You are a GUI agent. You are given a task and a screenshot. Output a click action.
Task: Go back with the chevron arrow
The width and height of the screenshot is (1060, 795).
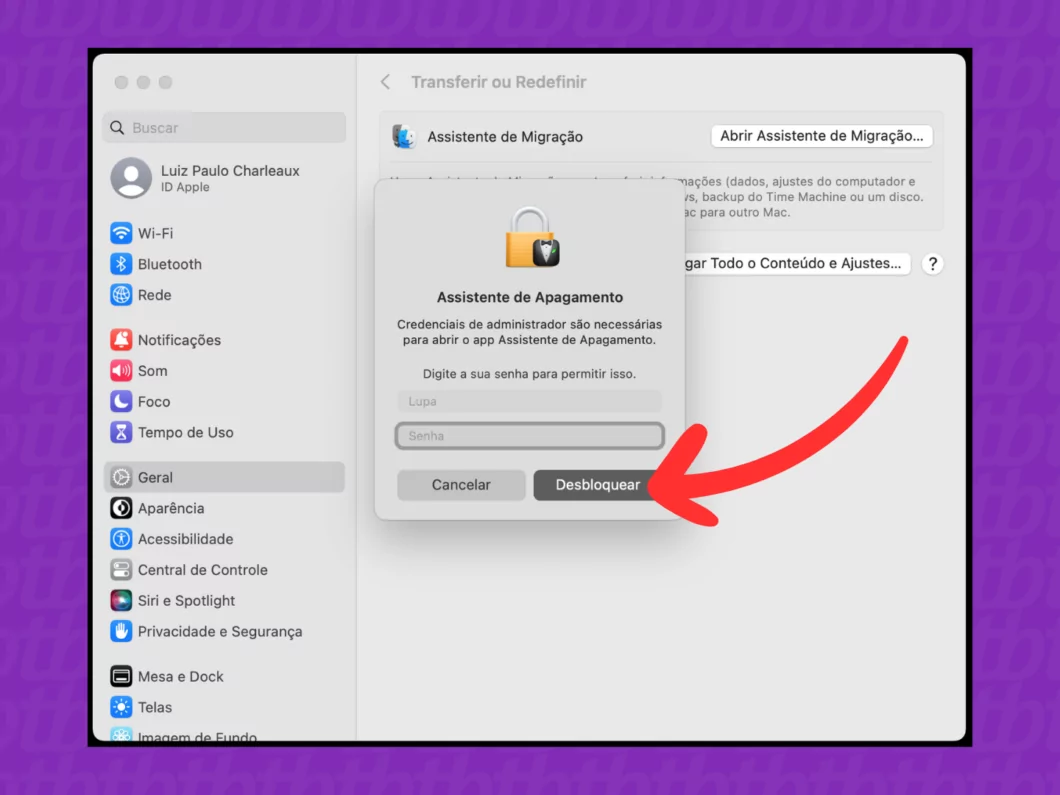coord(385,82)
